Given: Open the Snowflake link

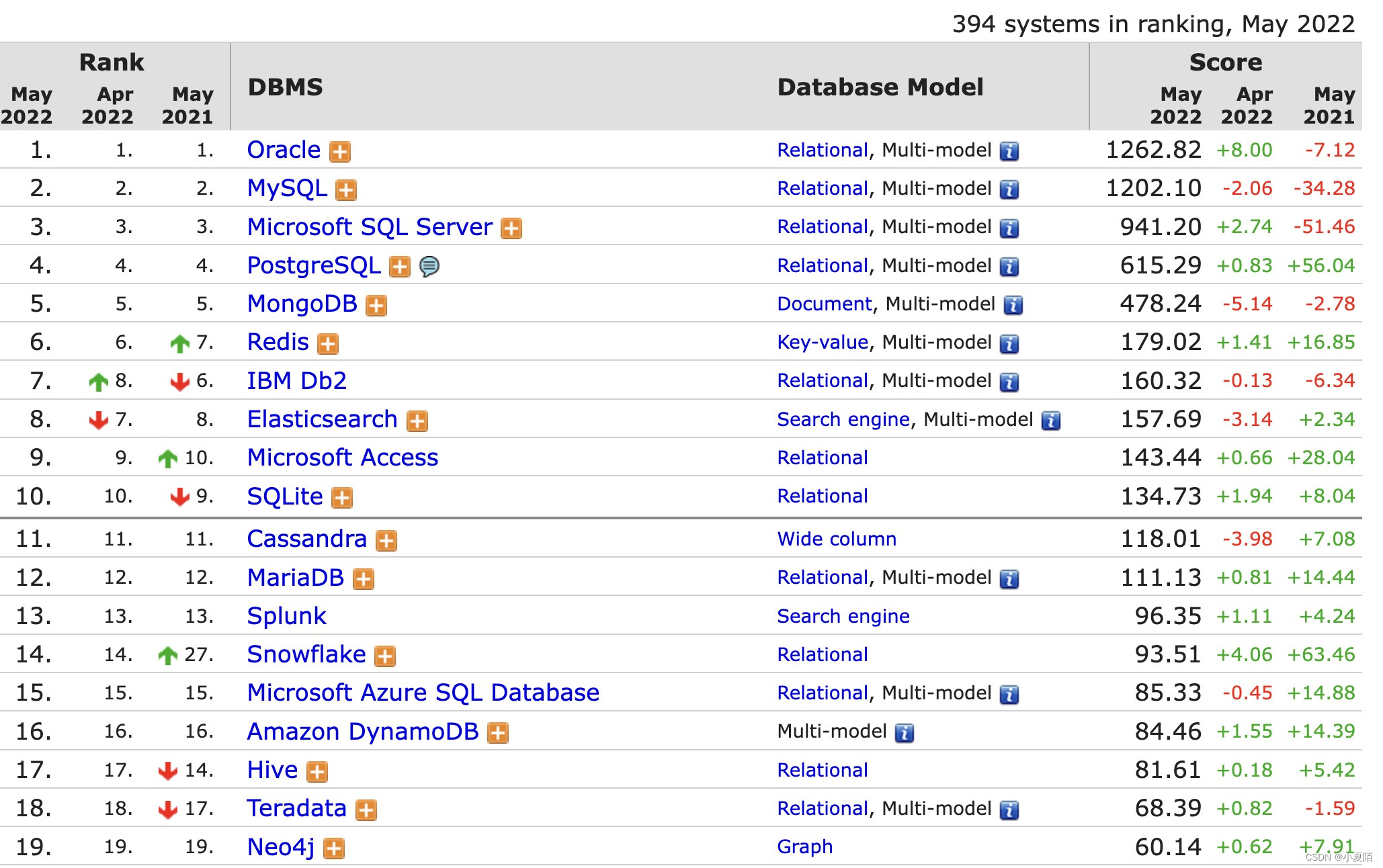Looking at the screenshot, I should (306, 654).
